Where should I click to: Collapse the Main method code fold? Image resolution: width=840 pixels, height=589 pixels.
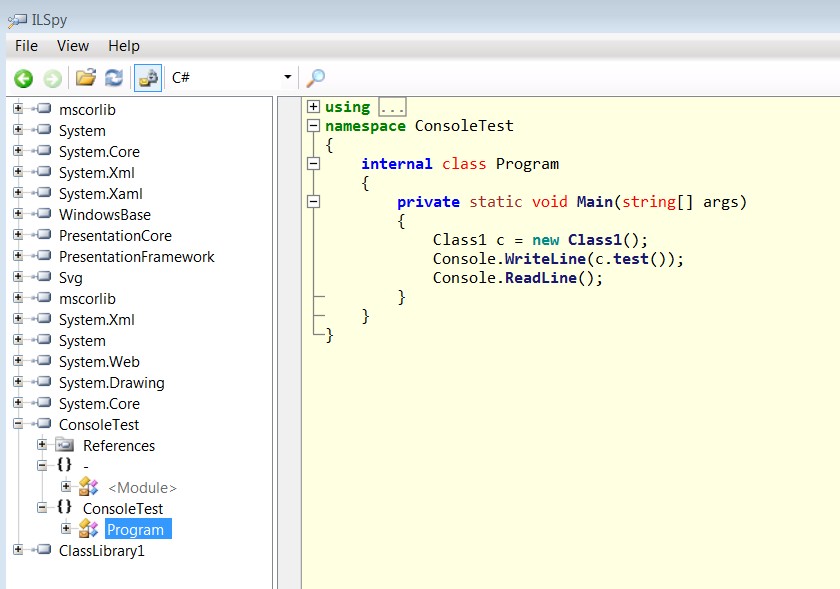[314, 202]
